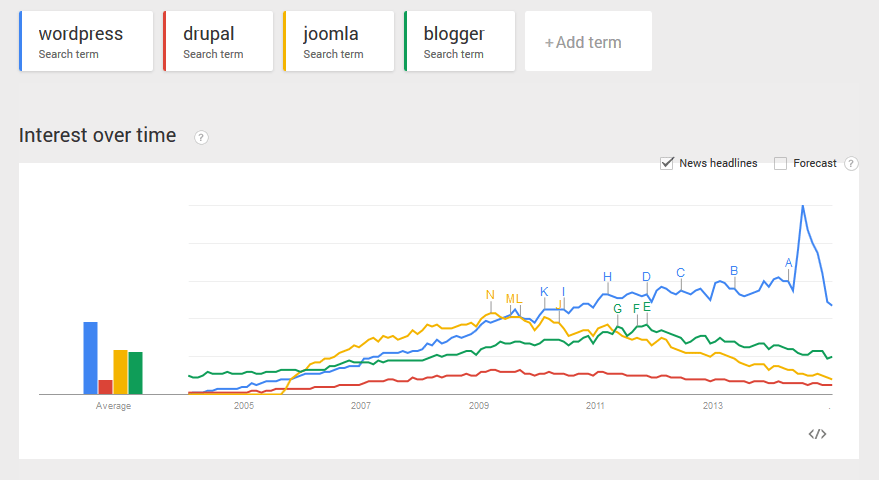Enable the Forecast checkbox
Image resolution: width=879 pixels, height=480 pixels.
[780, 163]
